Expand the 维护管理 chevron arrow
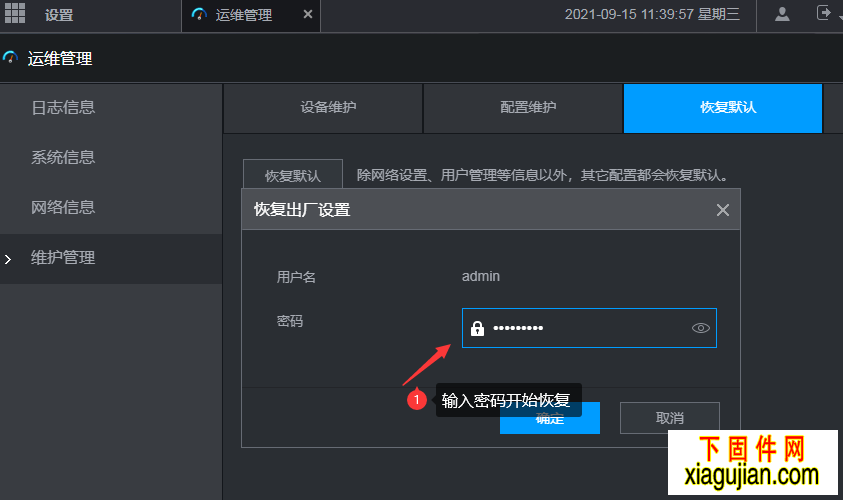 [x=8, y=260]
